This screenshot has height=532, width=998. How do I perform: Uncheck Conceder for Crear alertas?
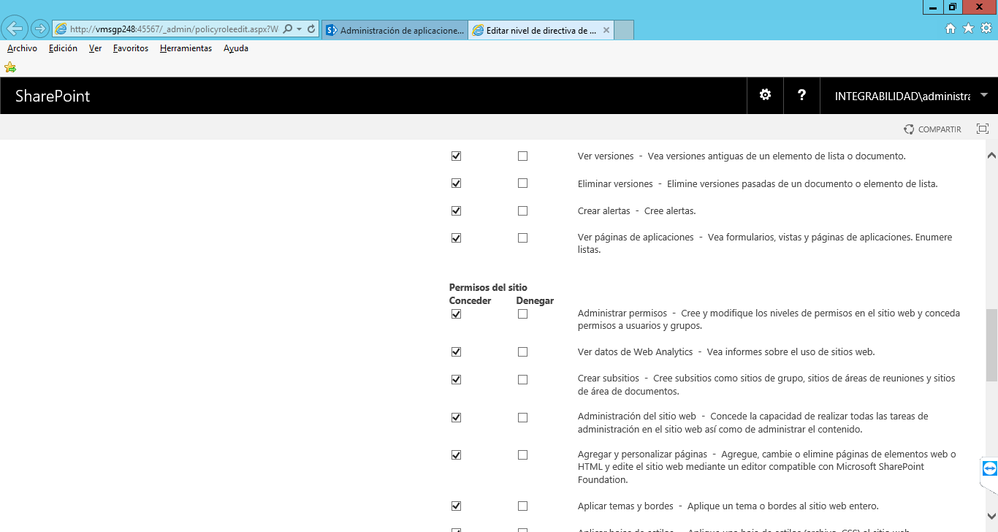456,211
